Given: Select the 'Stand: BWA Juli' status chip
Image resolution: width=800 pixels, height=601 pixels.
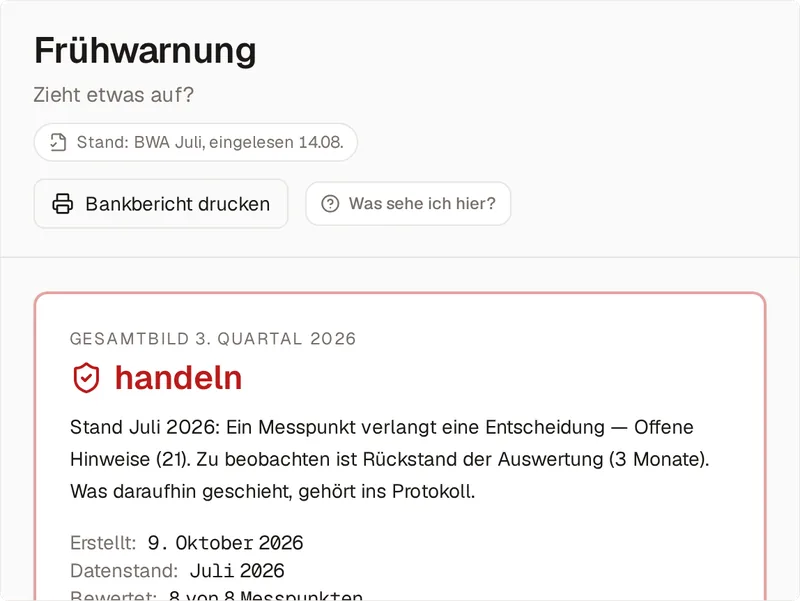Looking at the screenshot, I should tap(195, 142).
